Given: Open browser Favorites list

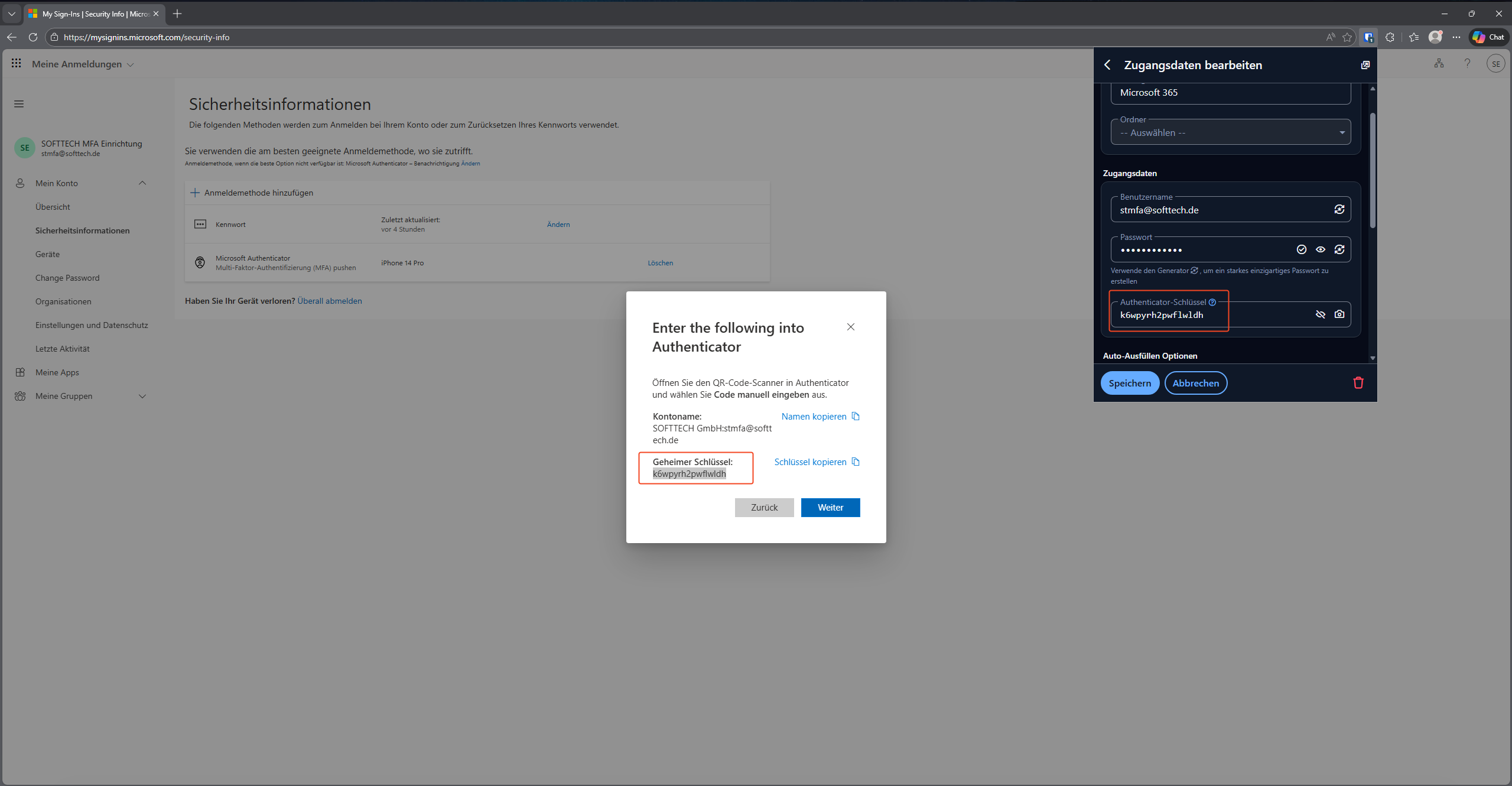Looking at the screenshot, I should (1413, 37).
